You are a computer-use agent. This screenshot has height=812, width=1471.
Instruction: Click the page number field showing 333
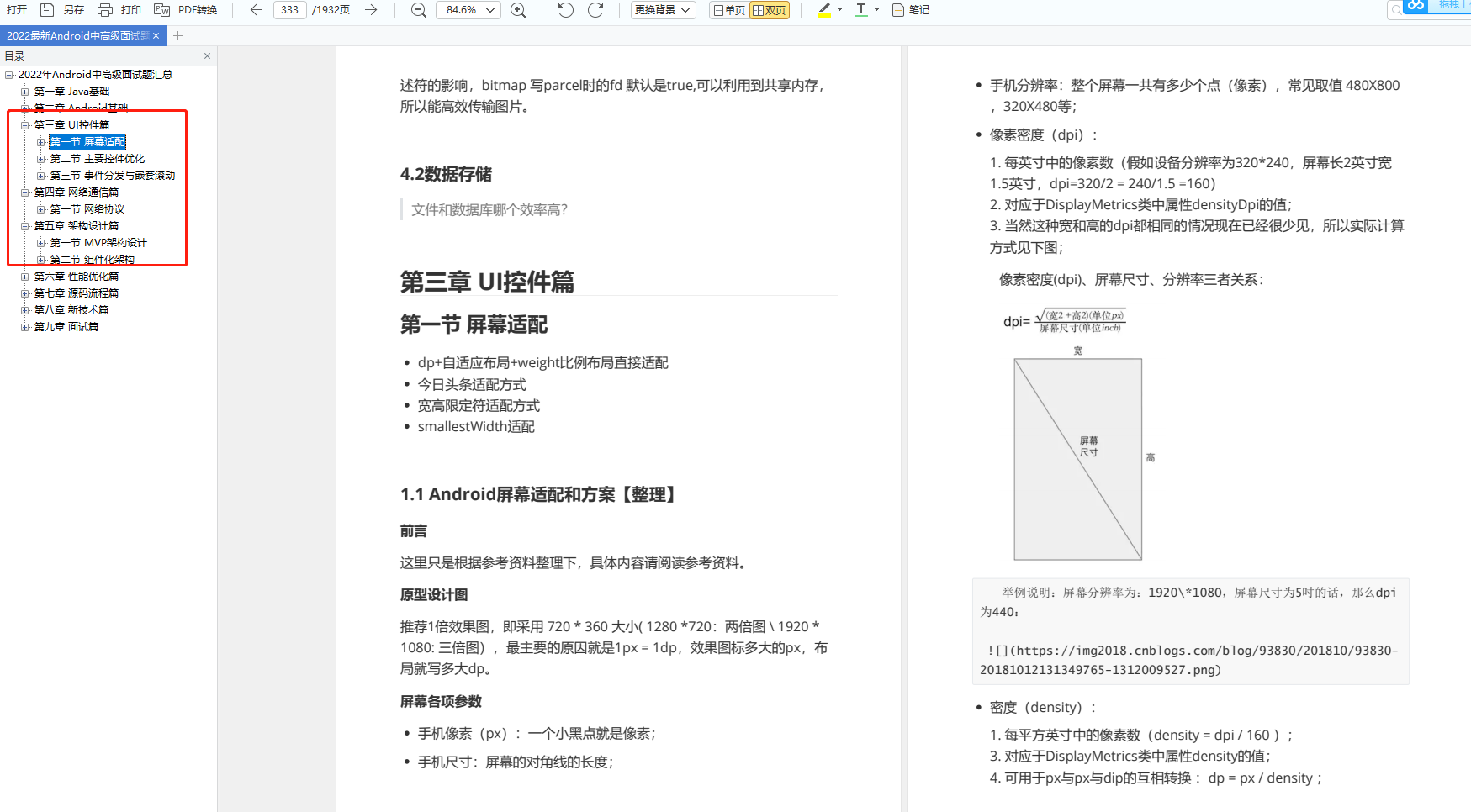click(x=289, y=10)
